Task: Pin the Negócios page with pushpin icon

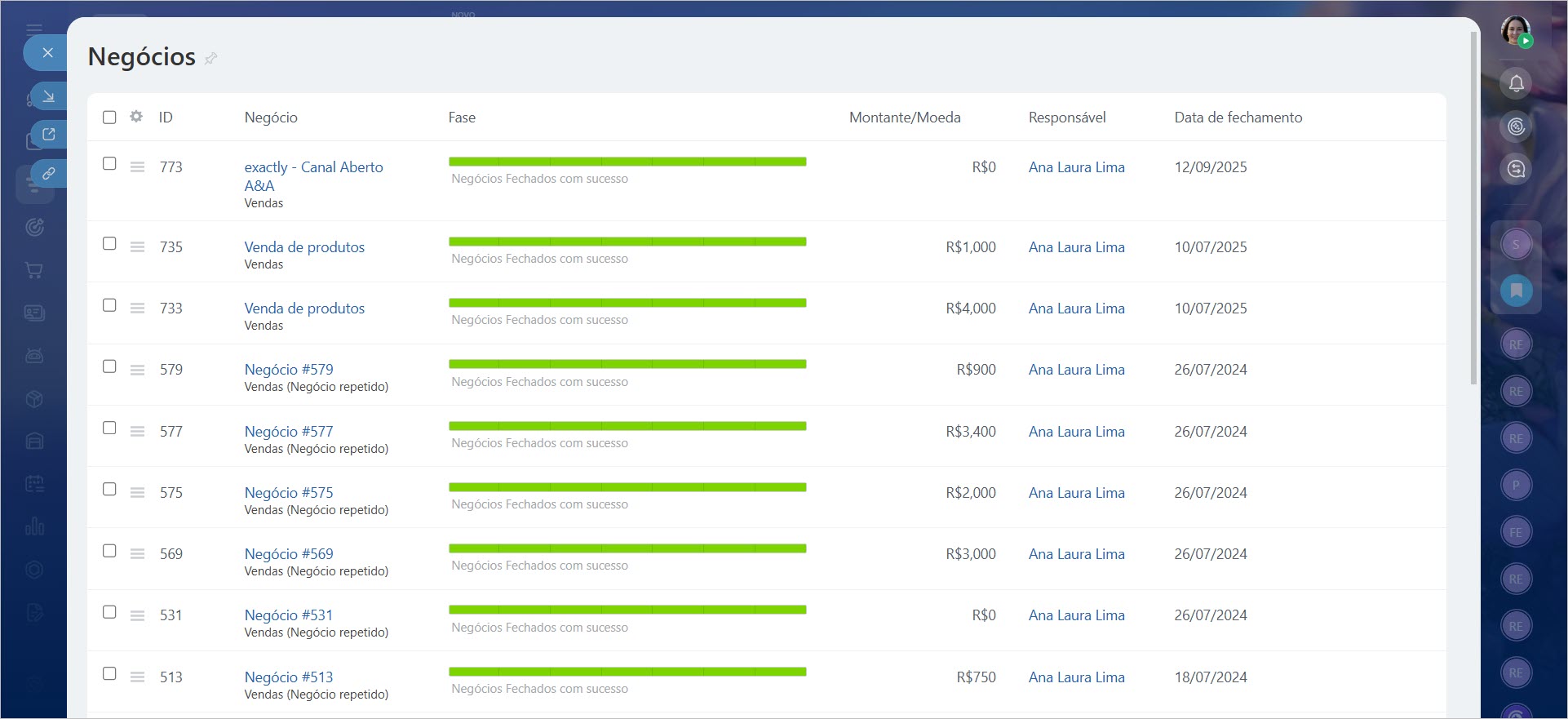Action: tap(210, 58)
